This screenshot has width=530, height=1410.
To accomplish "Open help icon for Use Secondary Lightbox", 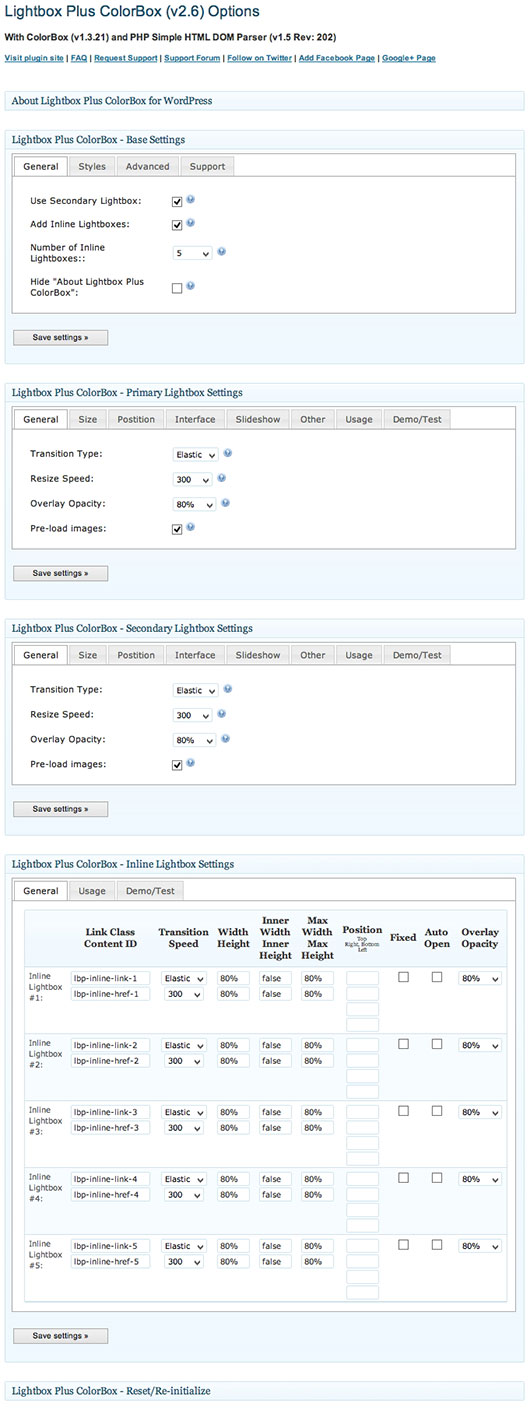I will tap(190, 200).
